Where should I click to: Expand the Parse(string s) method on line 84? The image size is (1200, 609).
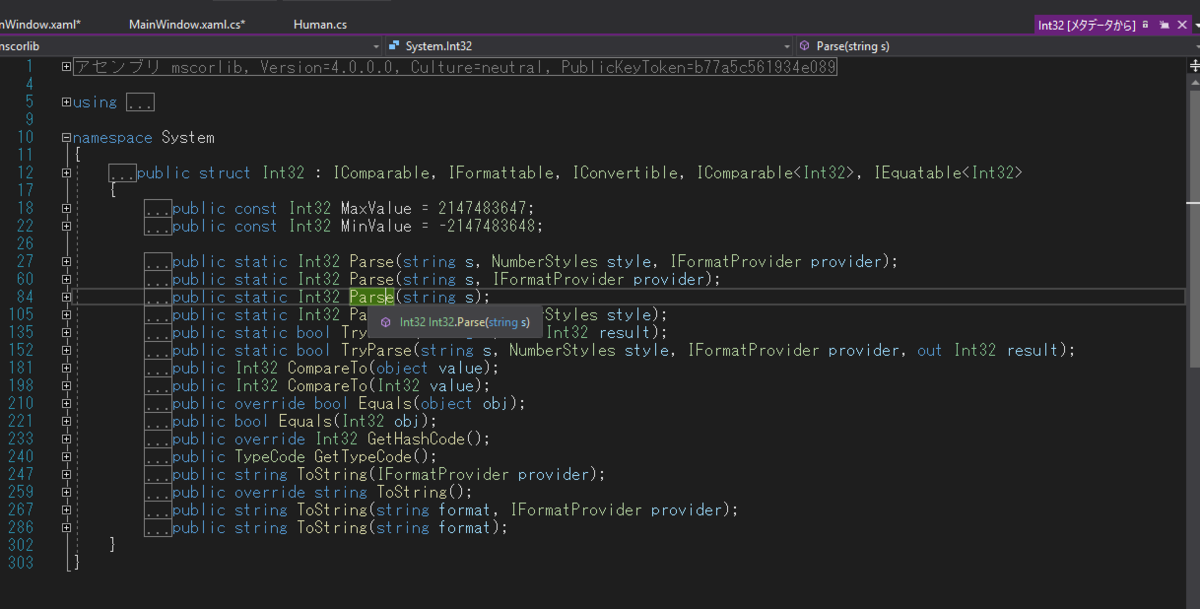coord(66,297)
